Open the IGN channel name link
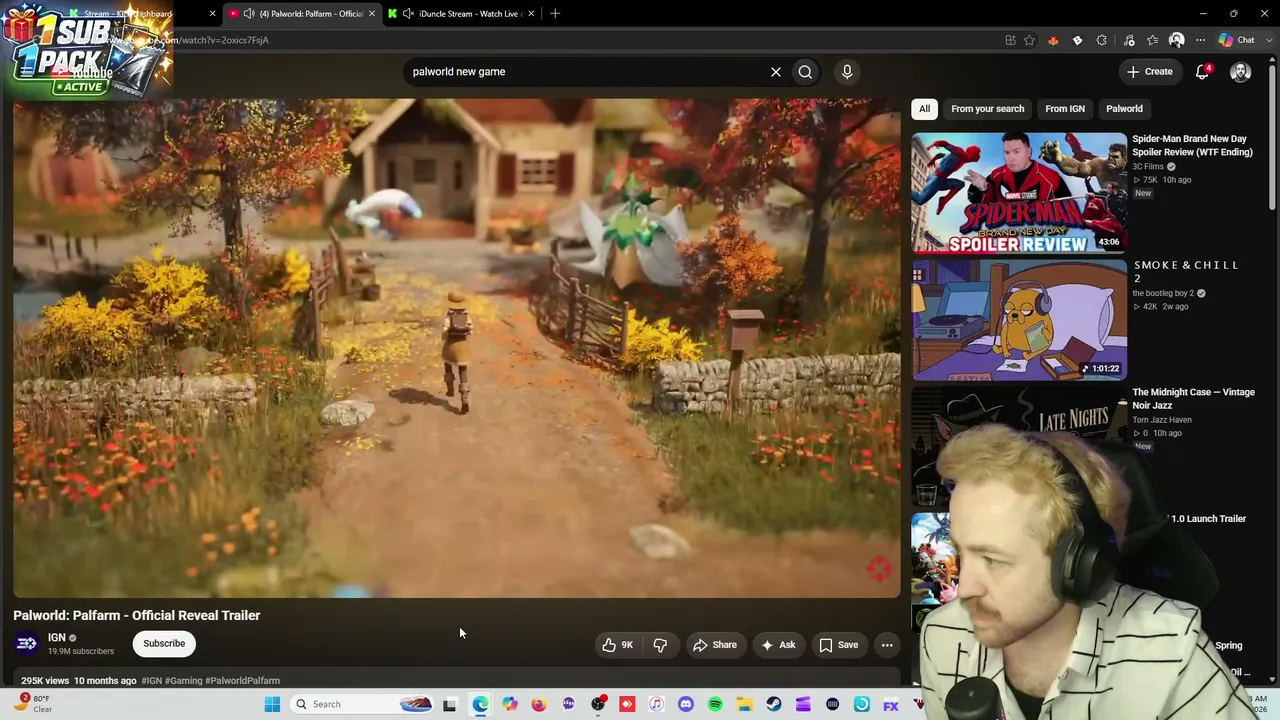The height and width of the screenshot is (720, 1280). tap(57, 637)
